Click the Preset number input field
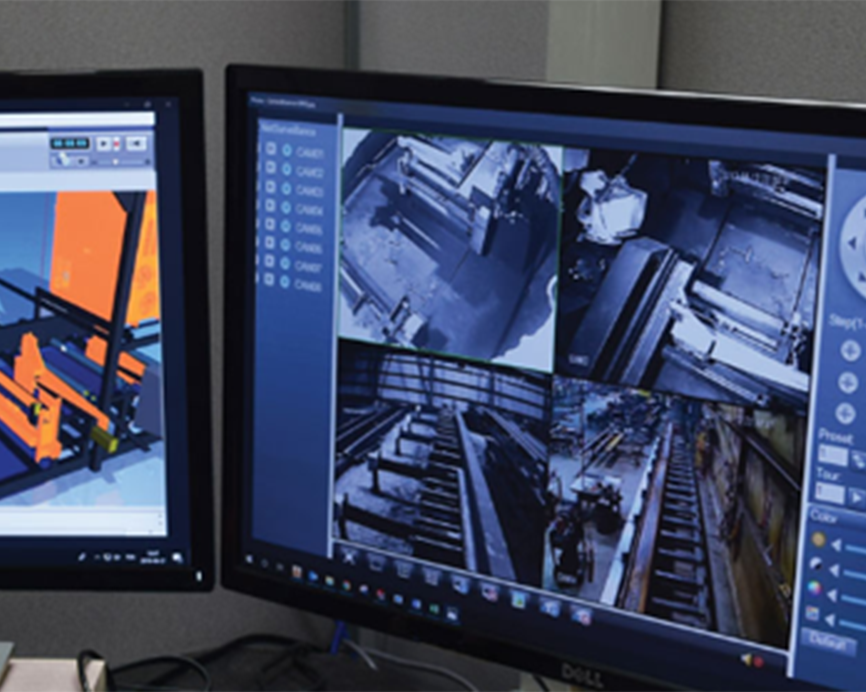The height and width of the screenshot is (692, 866). tap(832, 457)
